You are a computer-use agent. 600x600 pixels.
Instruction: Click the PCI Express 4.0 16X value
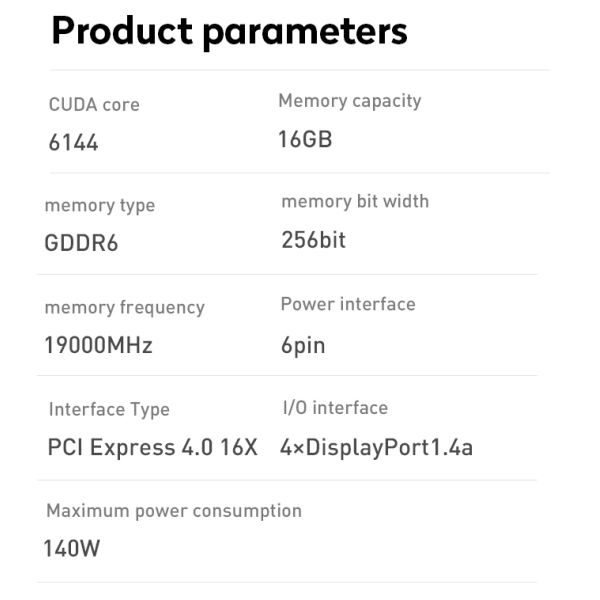coord(153,447)
